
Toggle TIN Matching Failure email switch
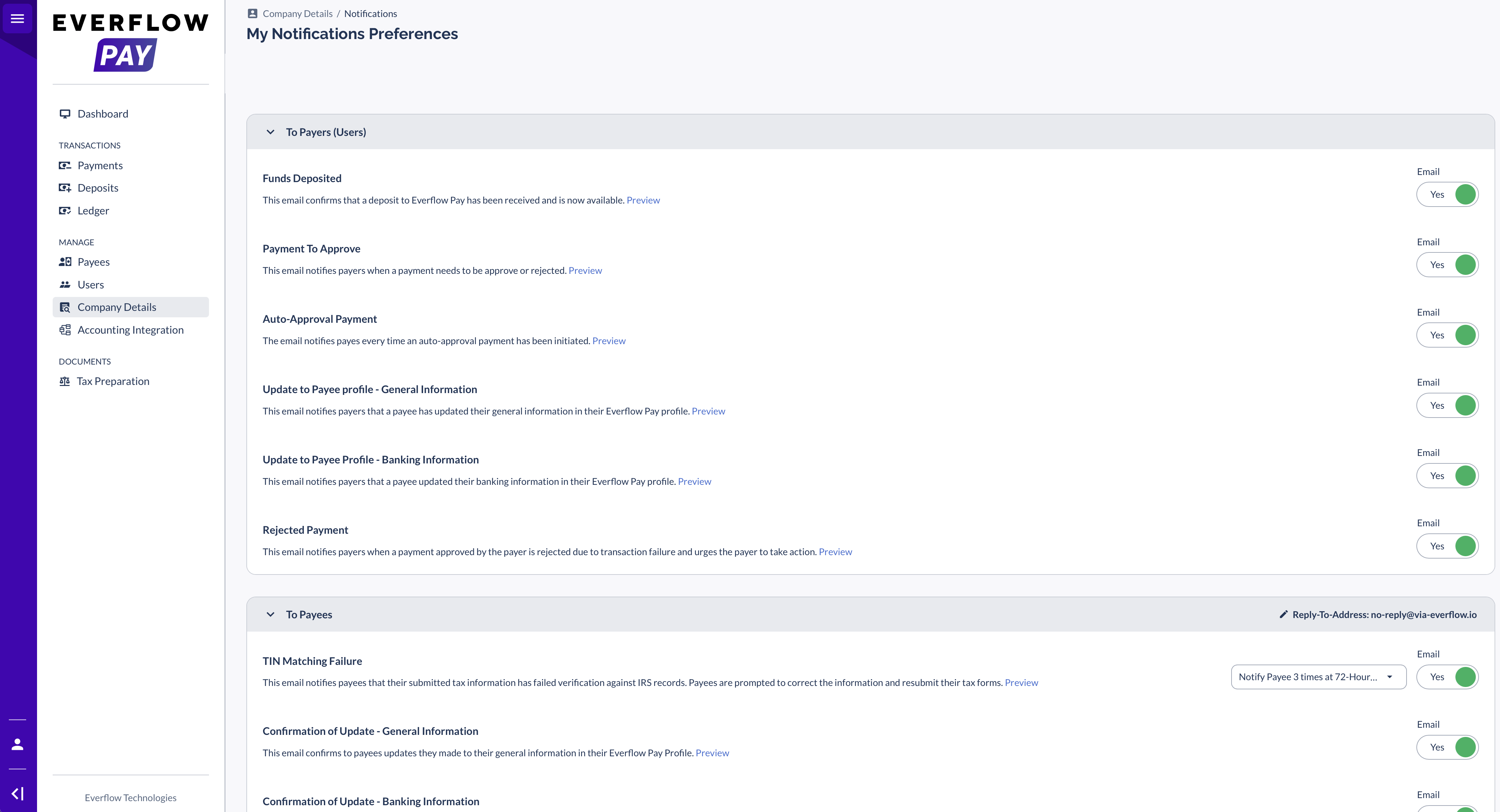click(x=1447, y=677)
